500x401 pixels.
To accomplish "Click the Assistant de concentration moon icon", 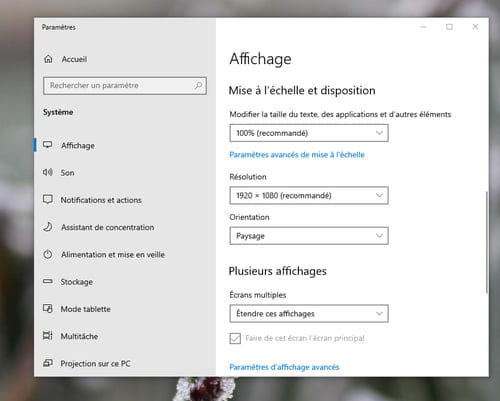I will coord(48,227).
